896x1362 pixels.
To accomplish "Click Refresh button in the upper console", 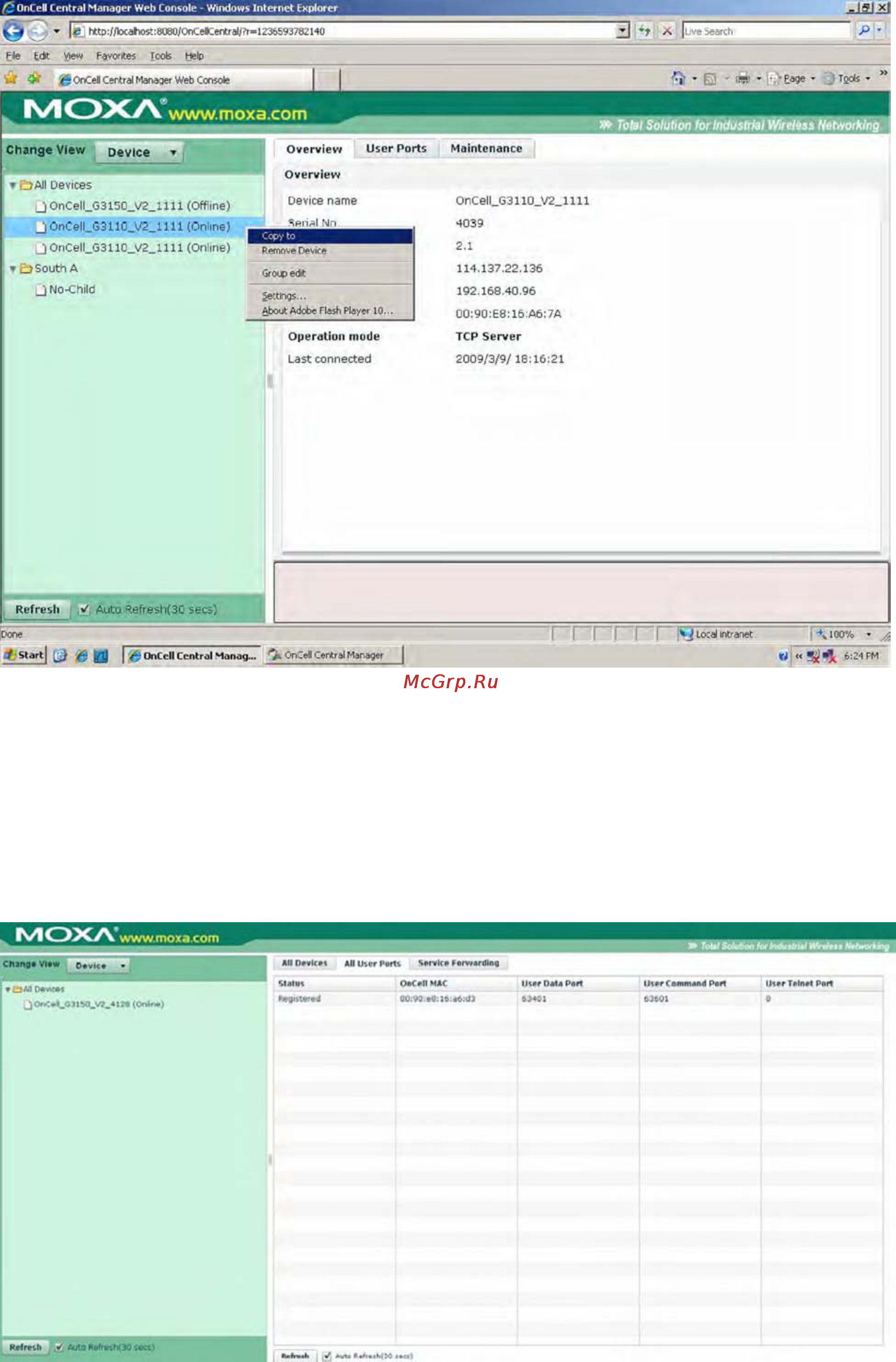I will [37, 610].
